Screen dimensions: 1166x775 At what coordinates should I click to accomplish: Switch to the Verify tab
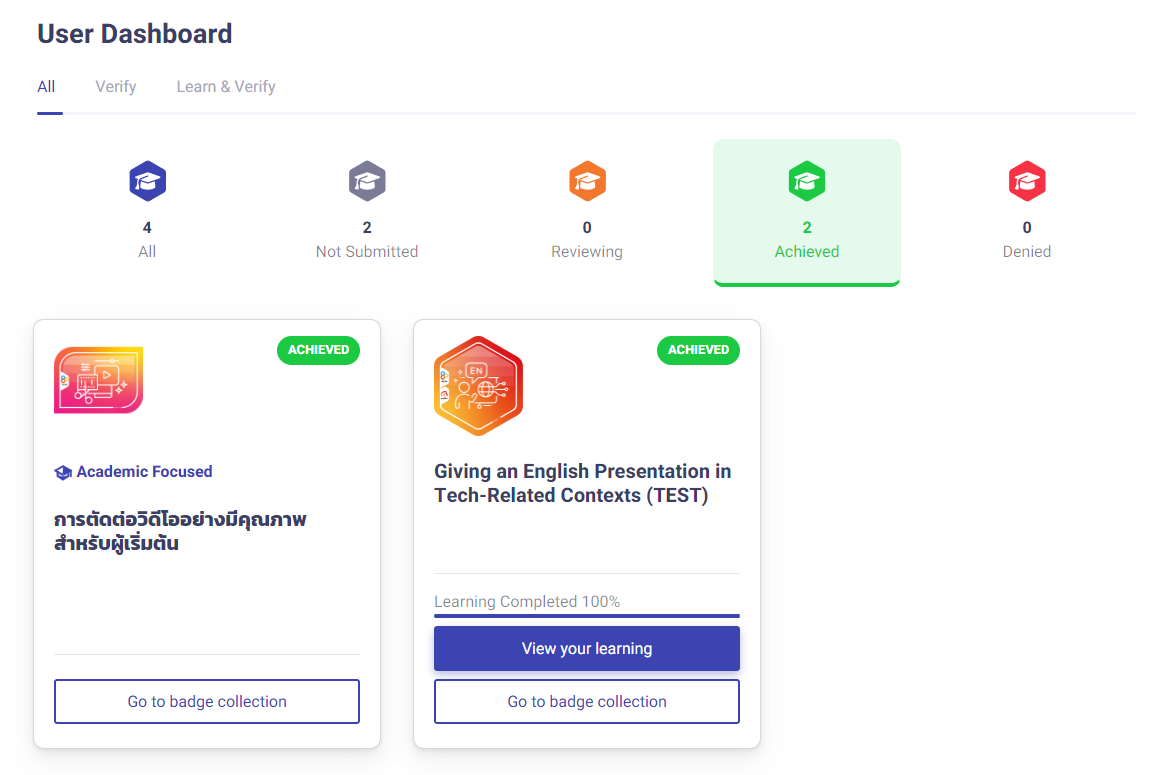tap(115, 86)
